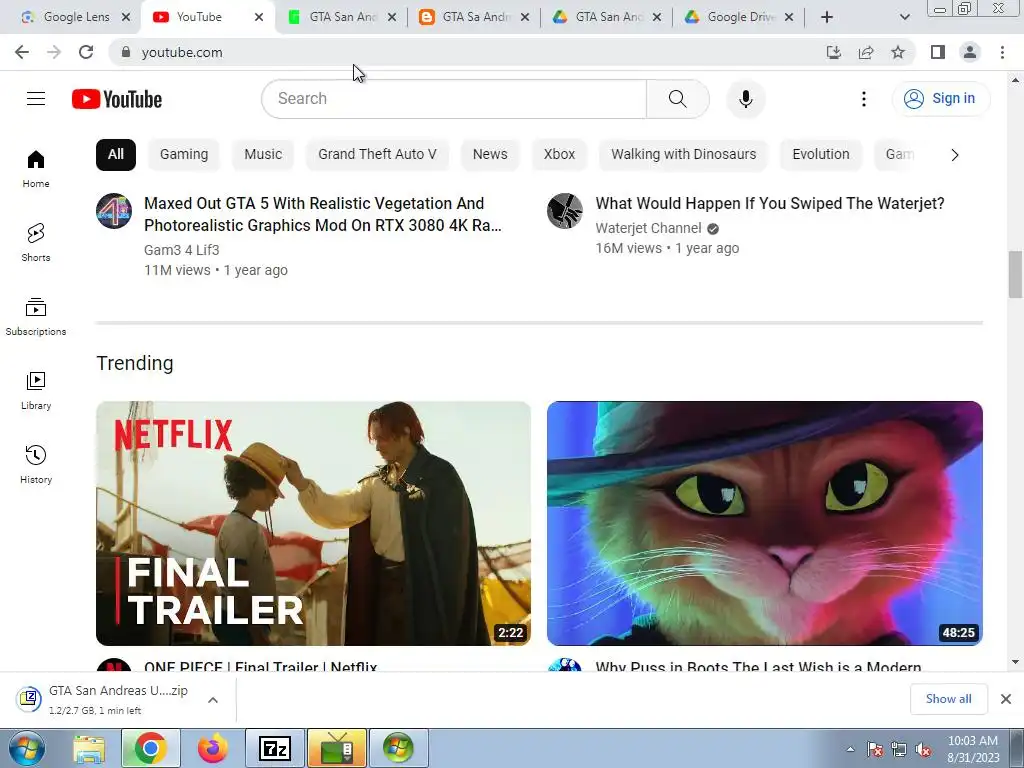The width and height of the screenshot is (1024, 768).
Task: Start voice search with the microphone
Action: point(745,99)
